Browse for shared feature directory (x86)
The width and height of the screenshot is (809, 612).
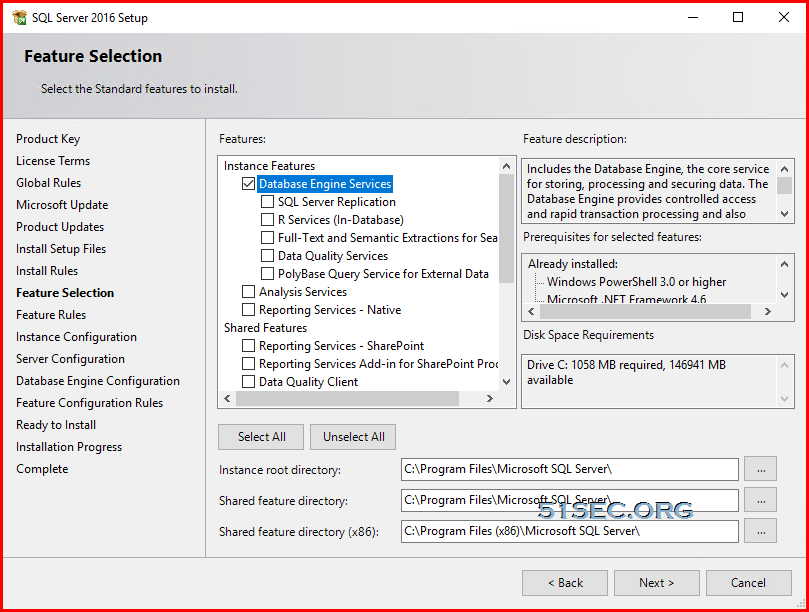pos(761,532)
